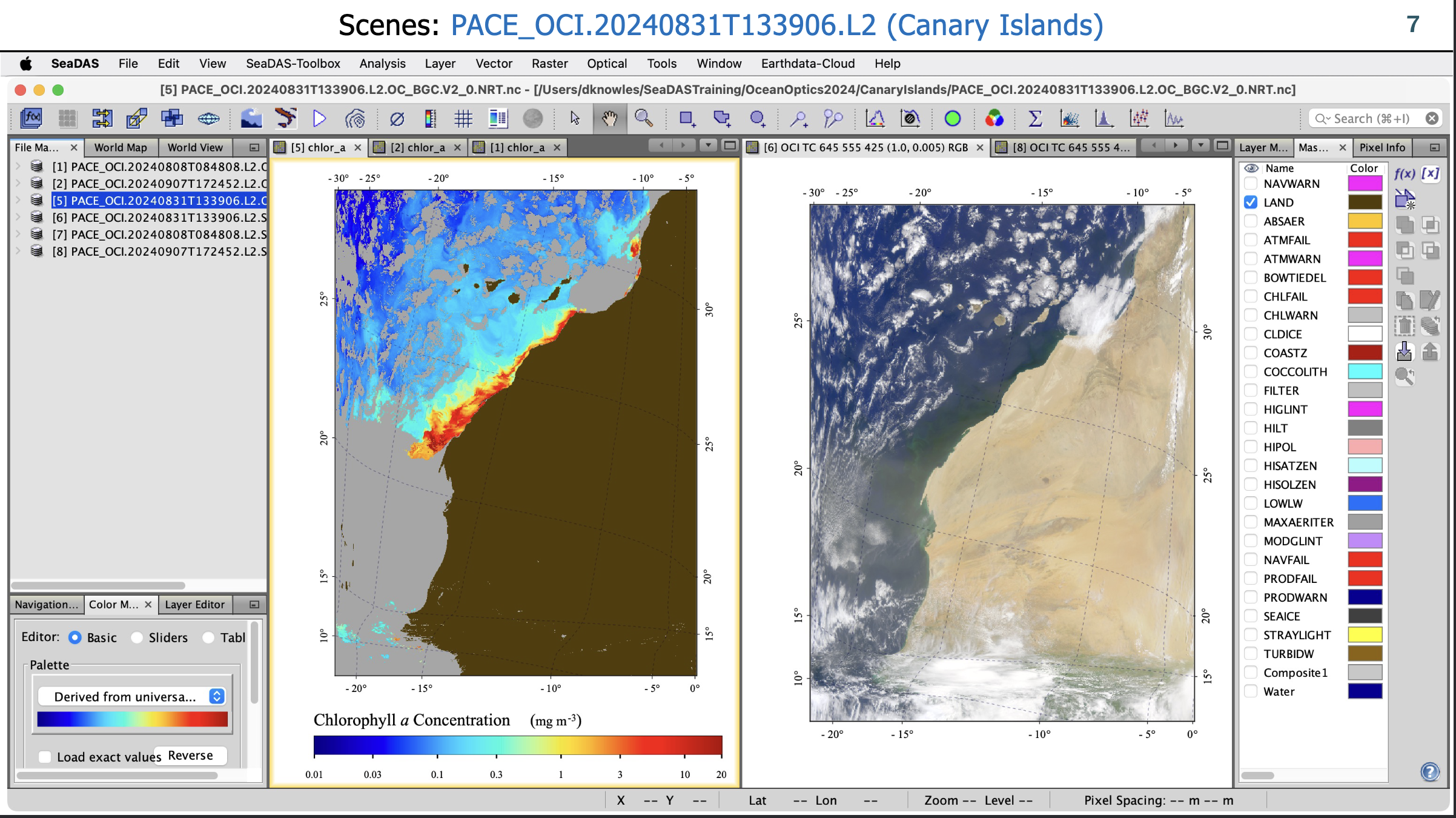Switch to the World Map tab

point(121,147)
